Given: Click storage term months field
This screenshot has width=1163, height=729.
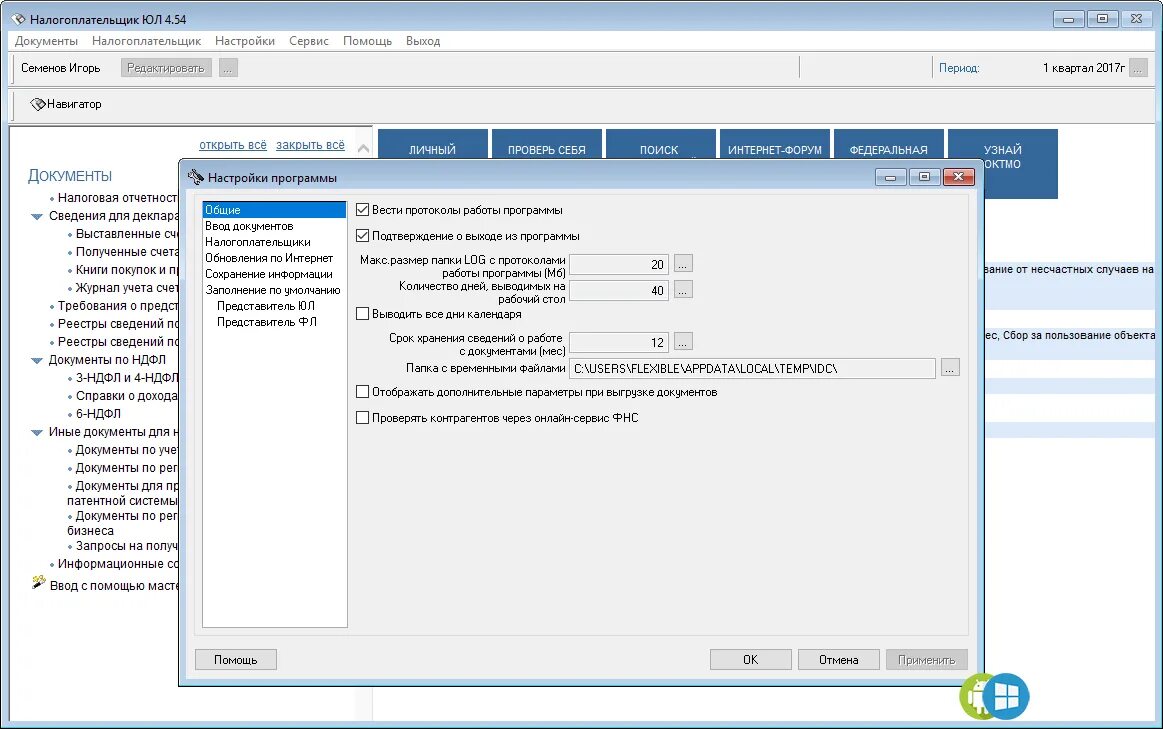Looking at the screenshot, I should click(x=619, y=342).
